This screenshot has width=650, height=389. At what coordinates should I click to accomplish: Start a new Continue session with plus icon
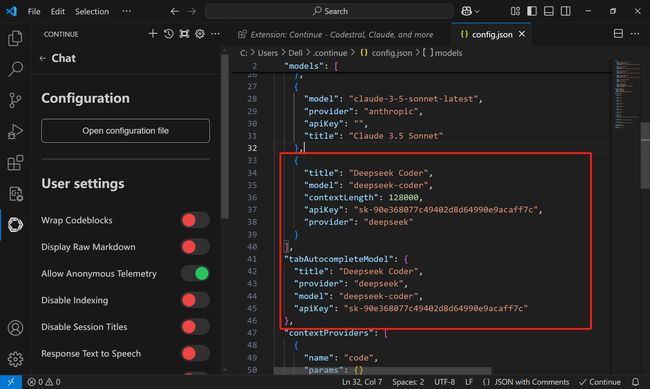pos(153,34)
